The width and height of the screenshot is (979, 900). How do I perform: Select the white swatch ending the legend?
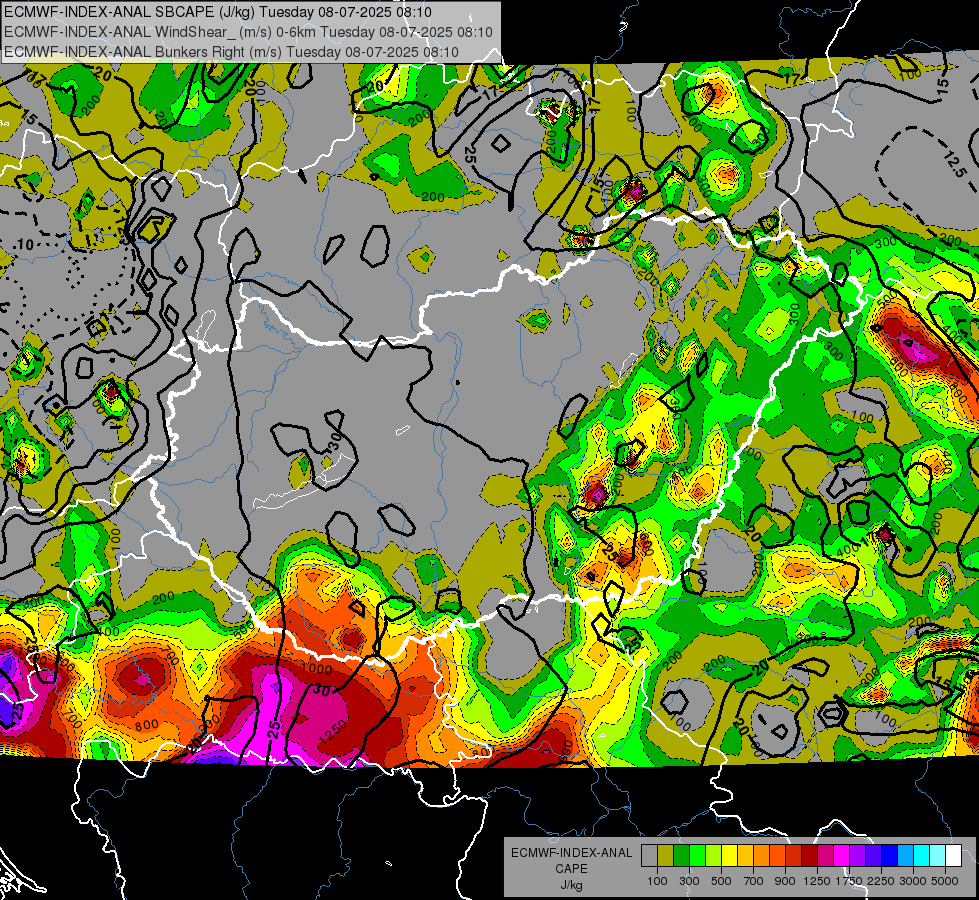(x=954, y=855)
